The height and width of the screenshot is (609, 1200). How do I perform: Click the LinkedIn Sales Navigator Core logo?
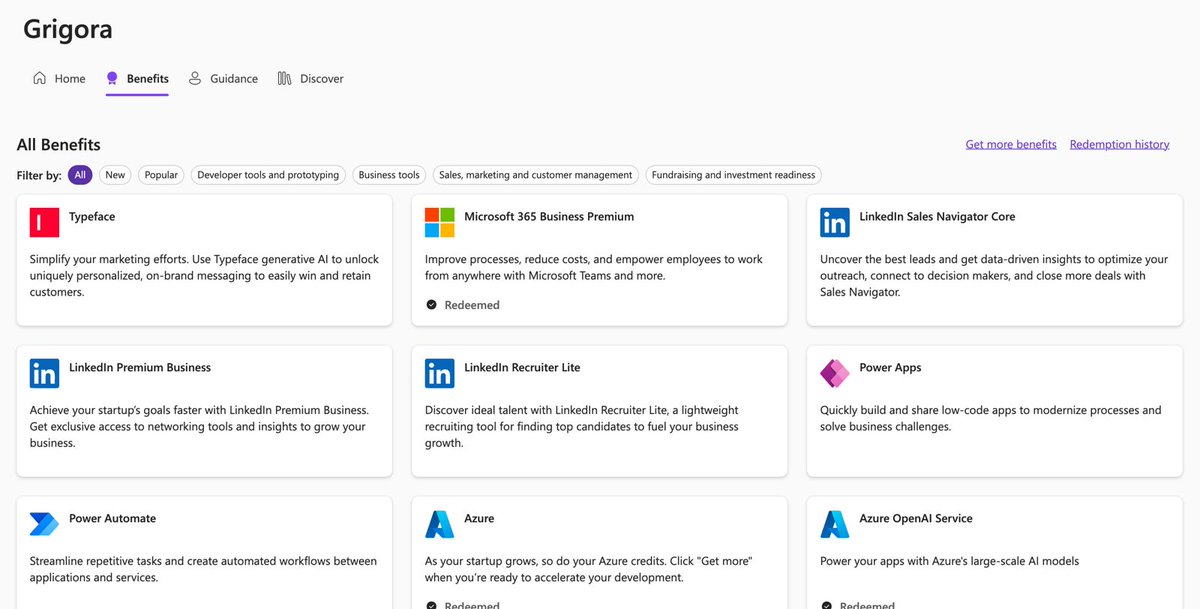[x=834, y=223]
